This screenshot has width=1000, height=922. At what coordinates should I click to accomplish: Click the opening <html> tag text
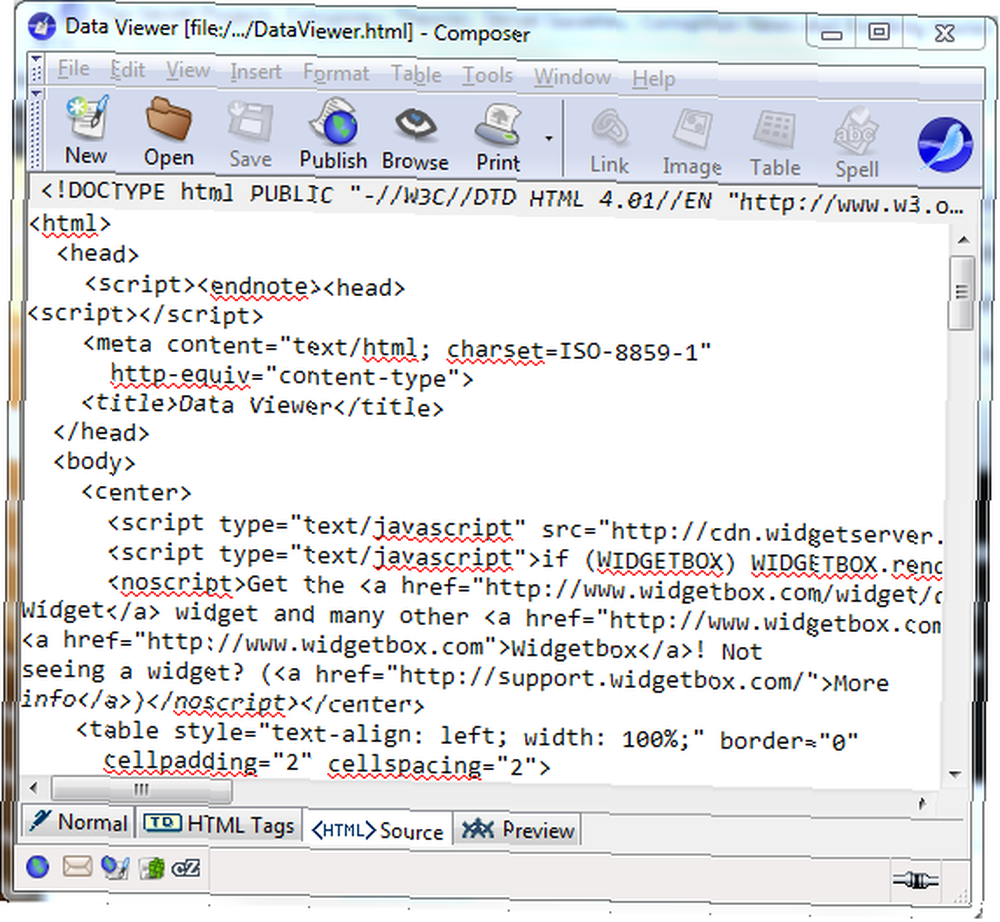pyautogui.click(x=70, y=224)
